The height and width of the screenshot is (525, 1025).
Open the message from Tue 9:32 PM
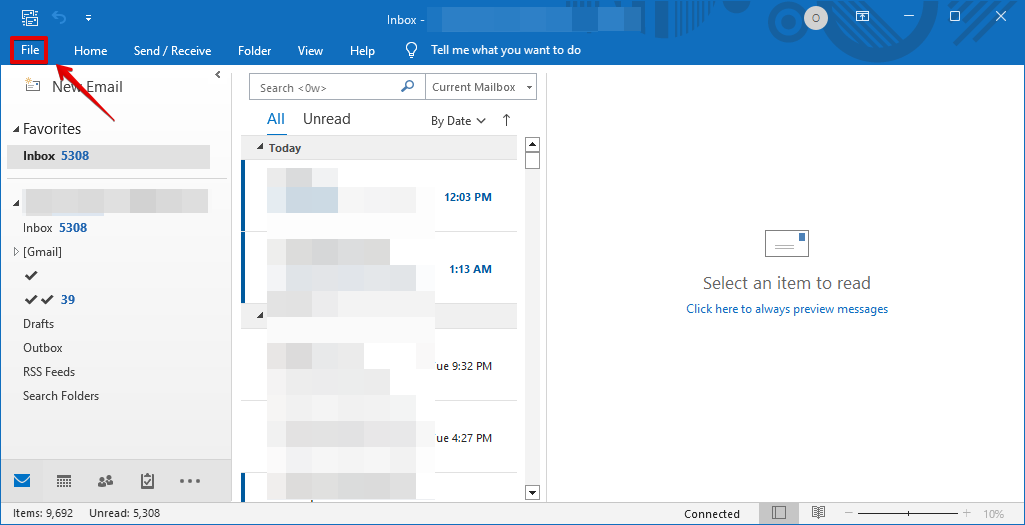pyautogui.click(x=379, y=365)
